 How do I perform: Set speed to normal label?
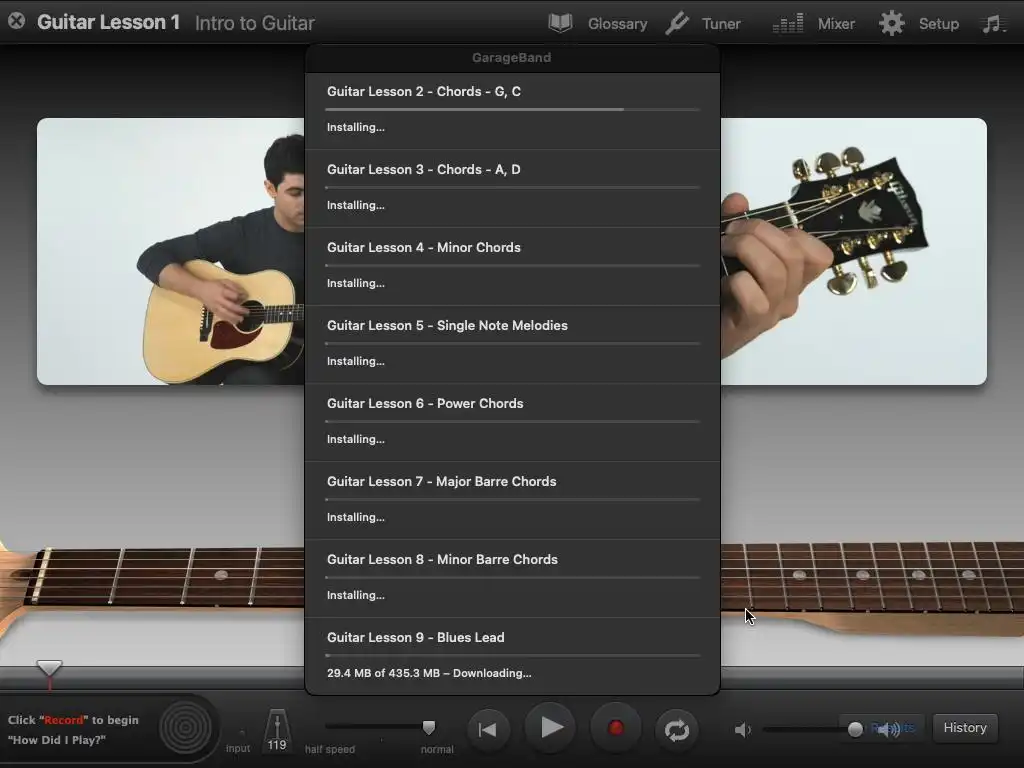click(x=437, y=749)
